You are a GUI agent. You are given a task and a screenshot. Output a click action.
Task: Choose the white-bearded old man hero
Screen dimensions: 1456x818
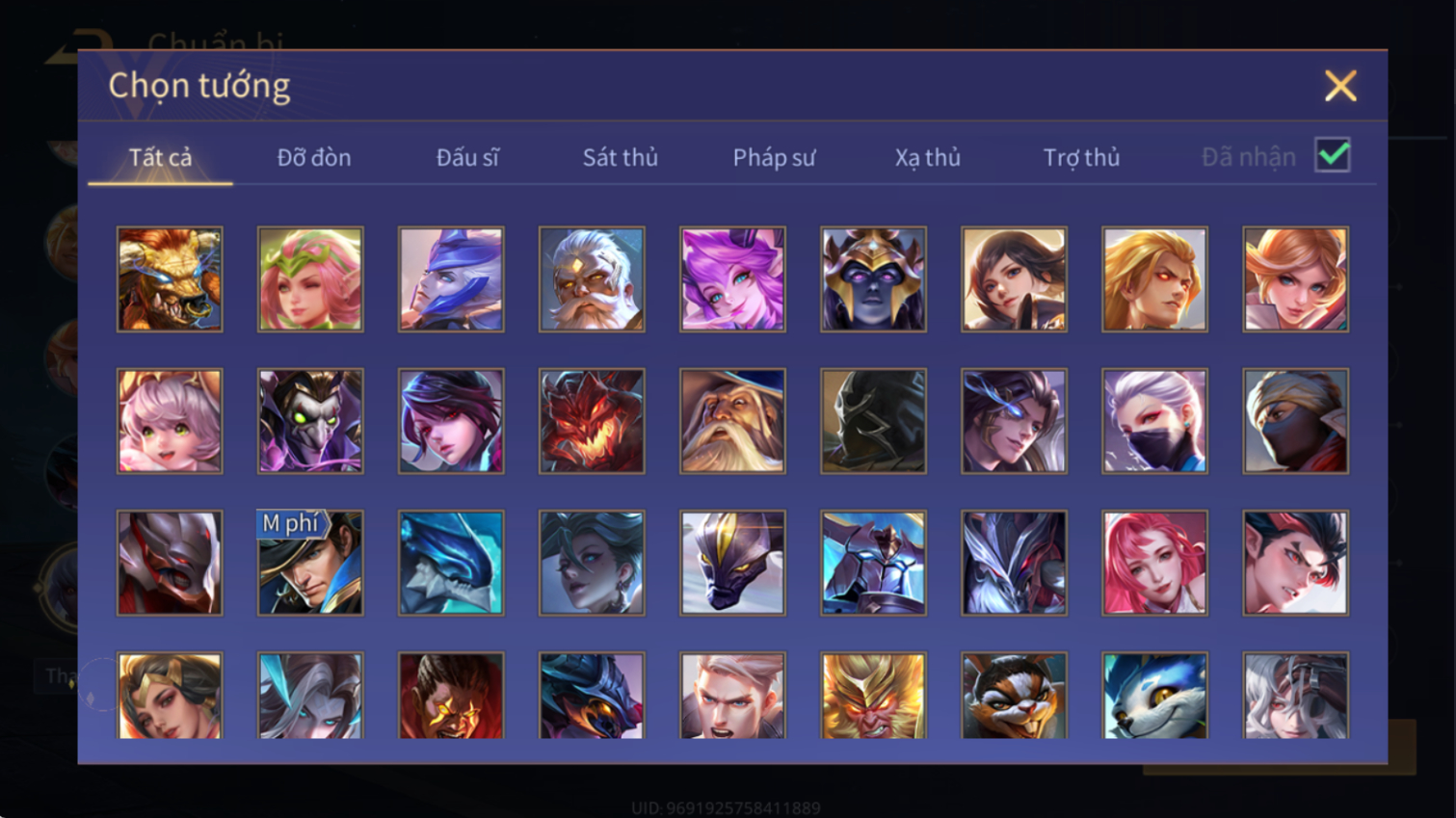point(592,279)
